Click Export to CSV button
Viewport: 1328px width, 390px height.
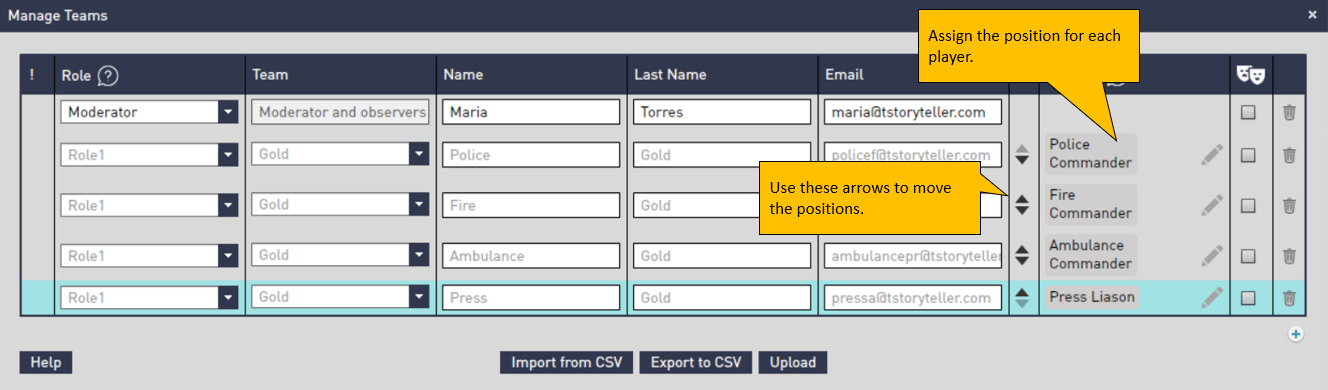click(696, 362)
